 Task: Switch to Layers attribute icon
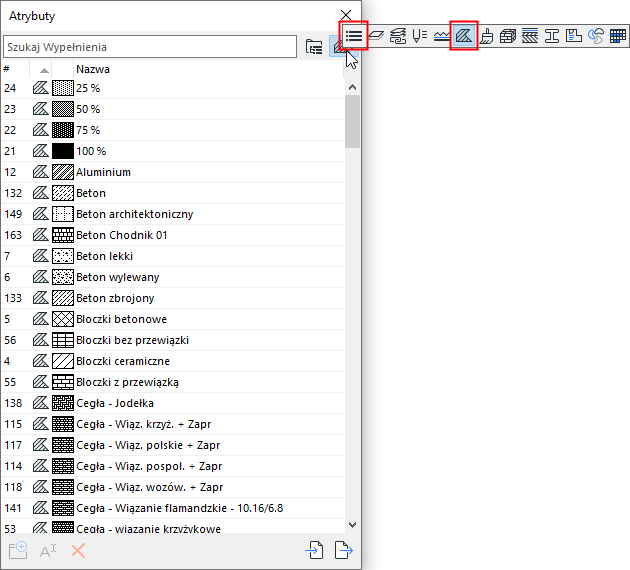coord(376,36)
